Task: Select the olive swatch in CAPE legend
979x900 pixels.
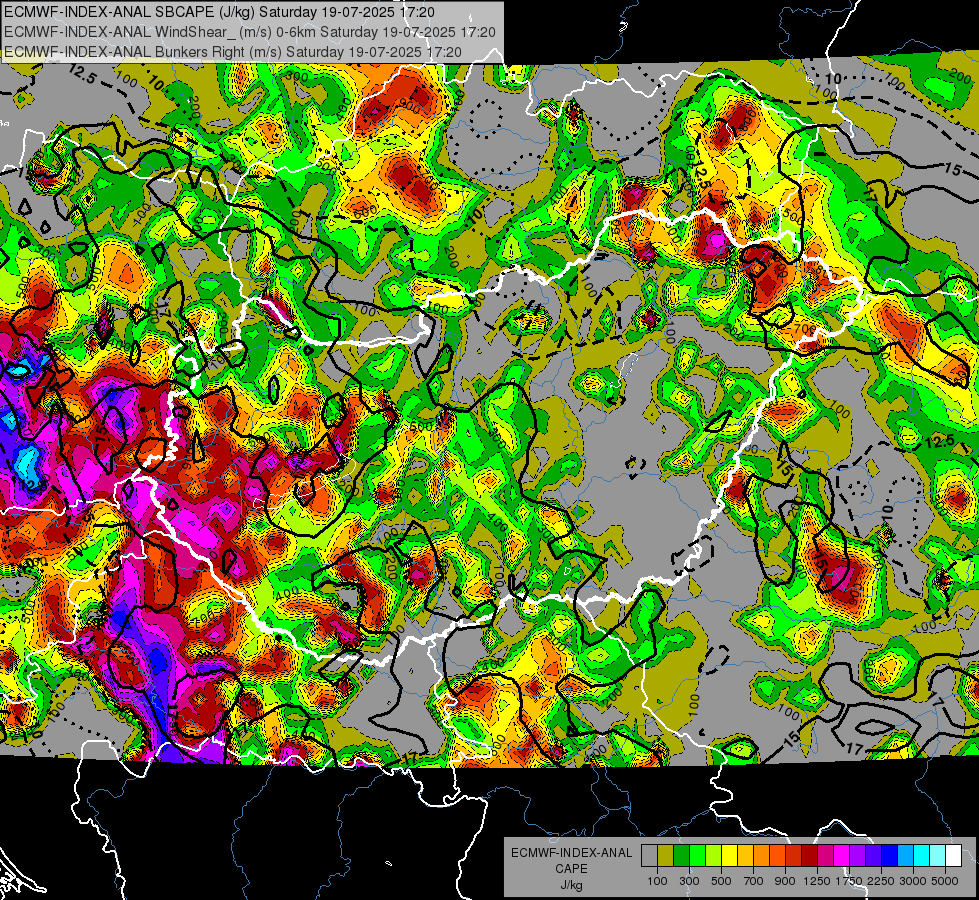Action: (666, 856)
